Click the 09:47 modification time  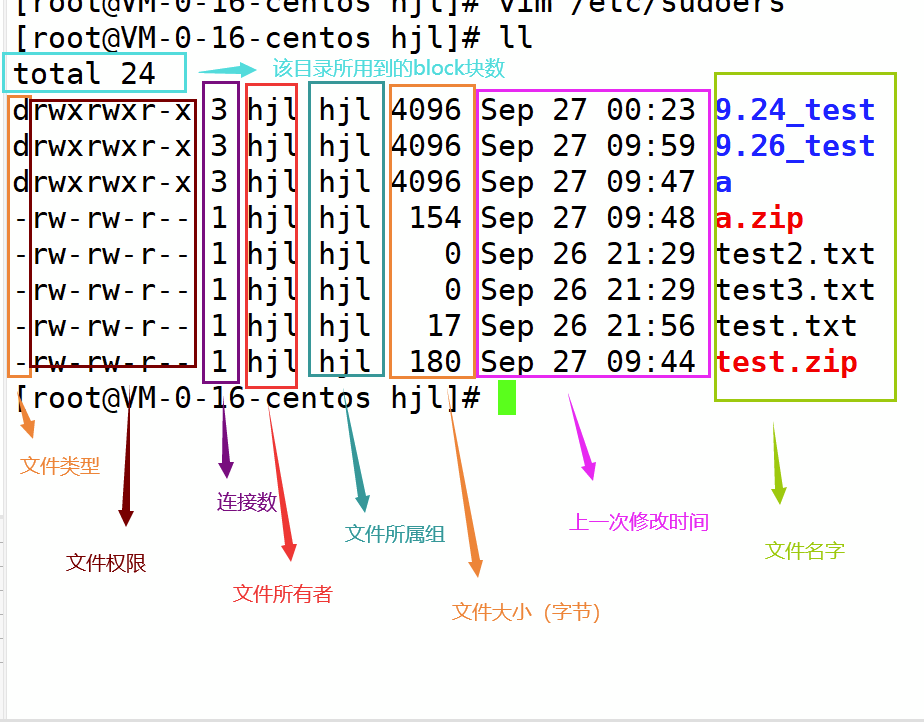point(651,182)
